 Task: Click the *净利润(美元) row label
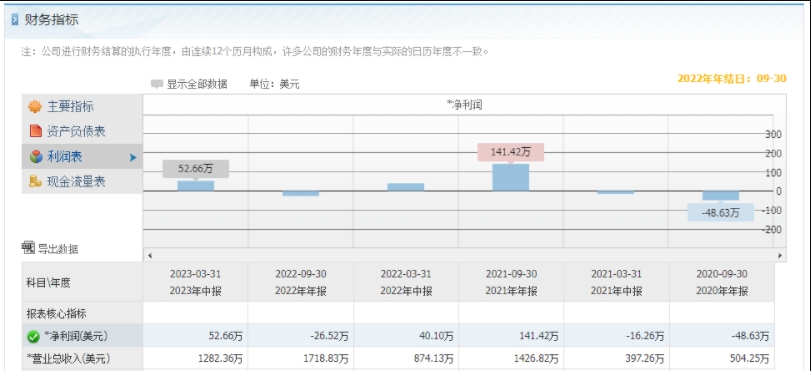tap(76, 336)
